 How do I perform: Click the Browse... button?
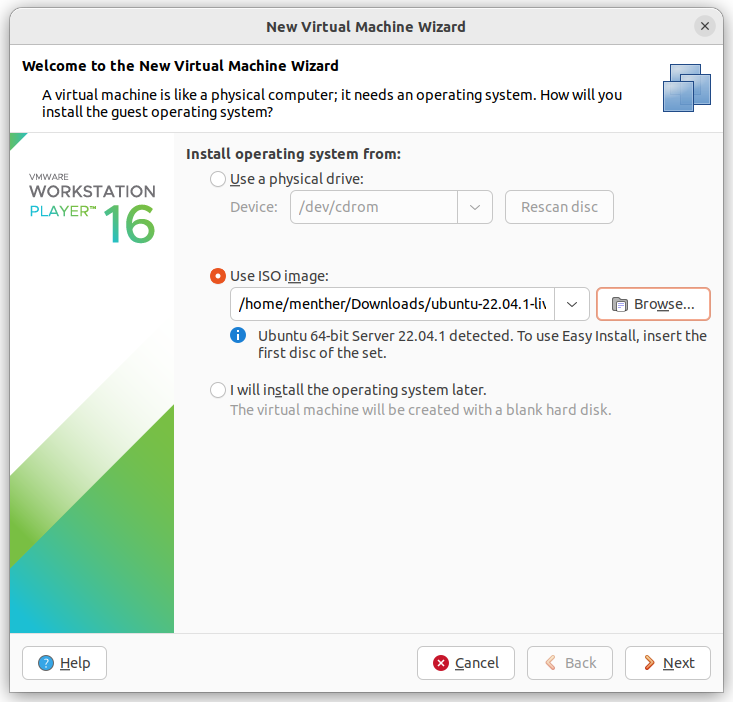tap(654, 304)
